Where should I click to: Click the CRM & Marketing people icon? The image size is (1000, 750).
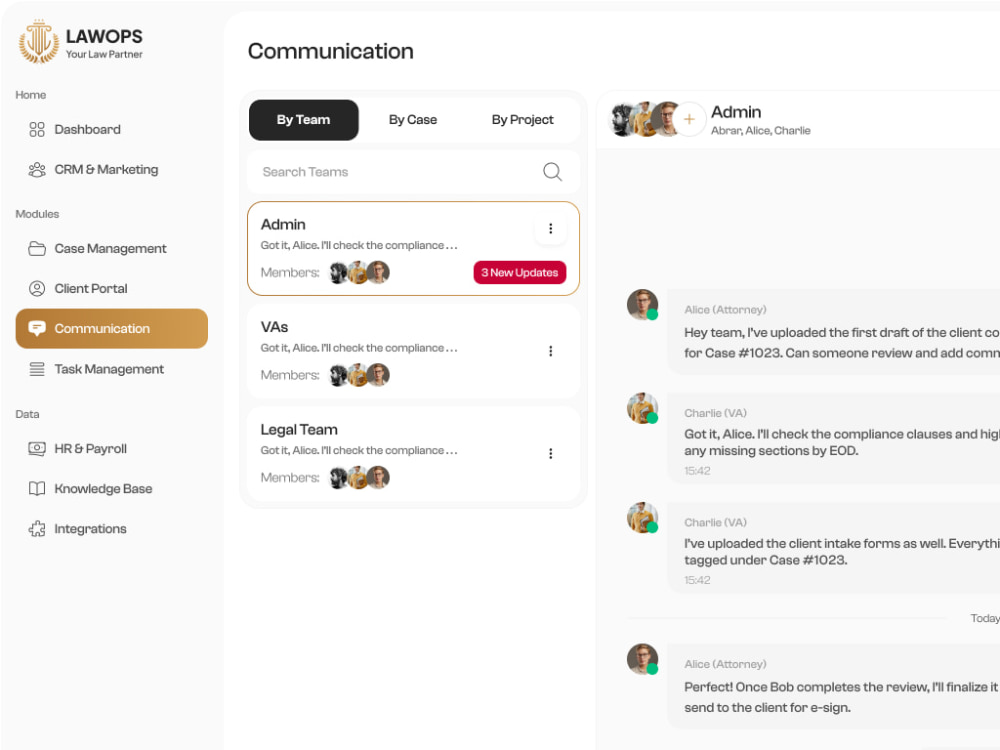pos(37,170)
